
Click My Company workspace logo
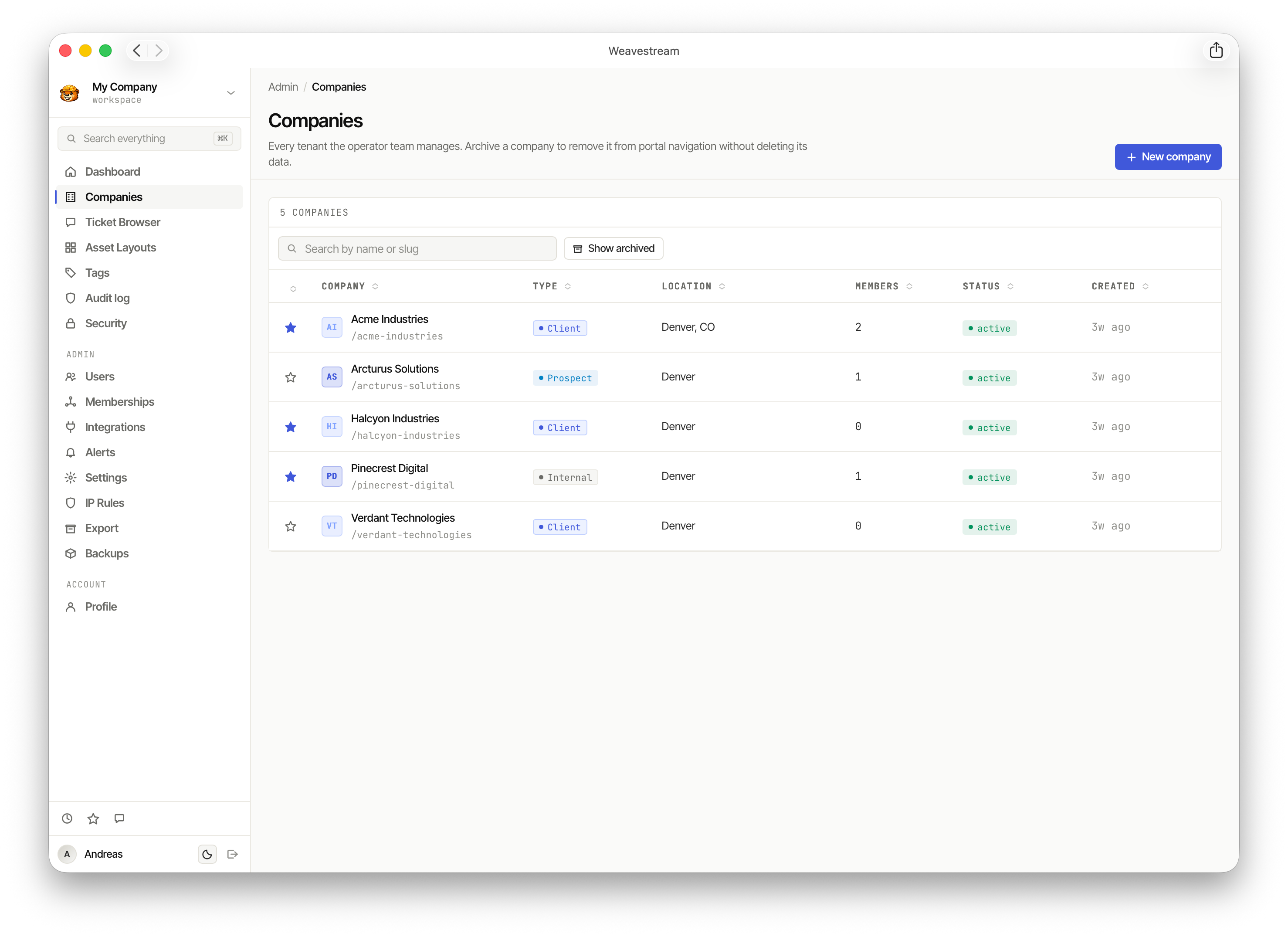pos(70,93)
